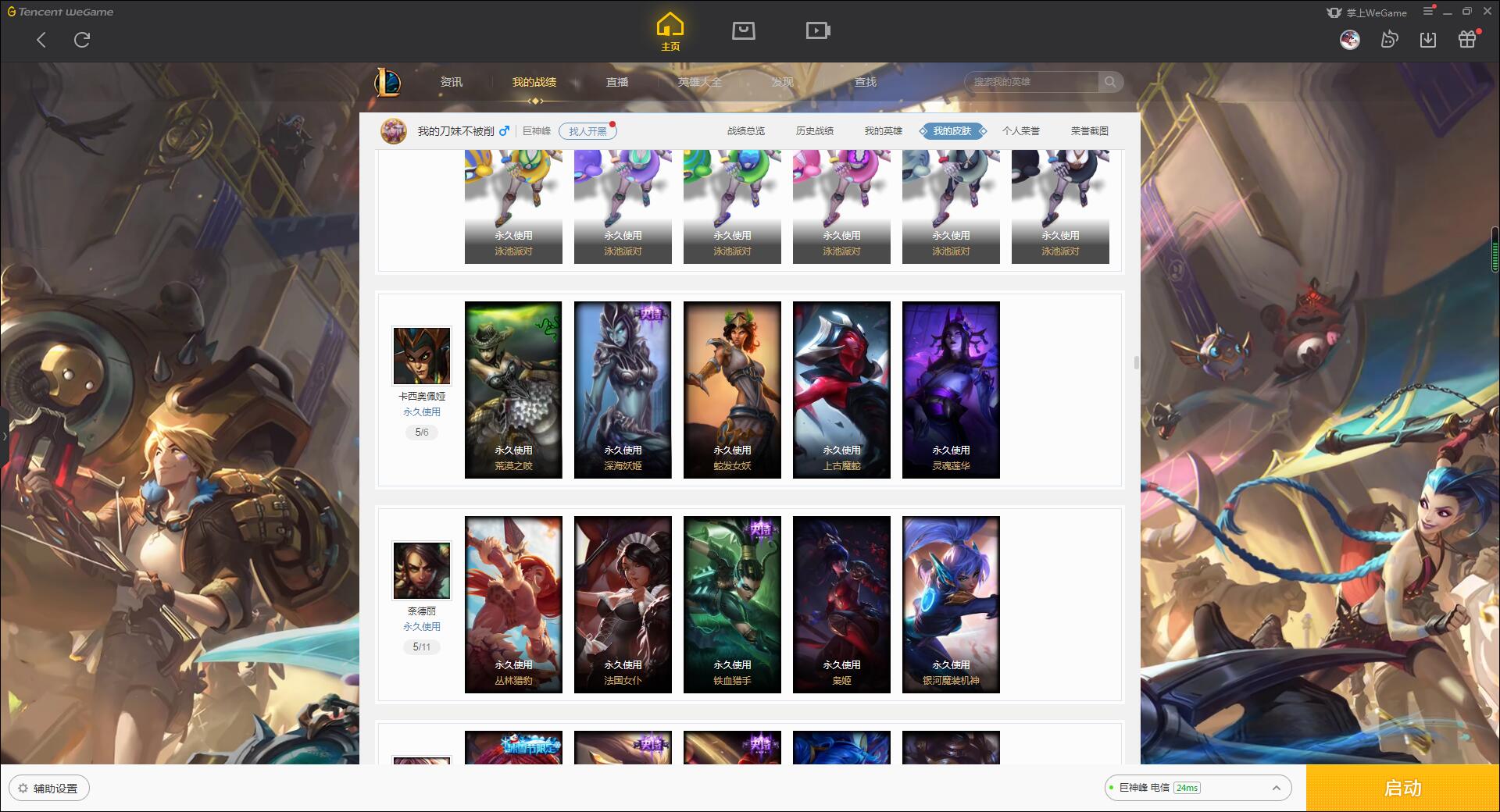Switch to 历史战绩 sub-tab

click(815, 131)
